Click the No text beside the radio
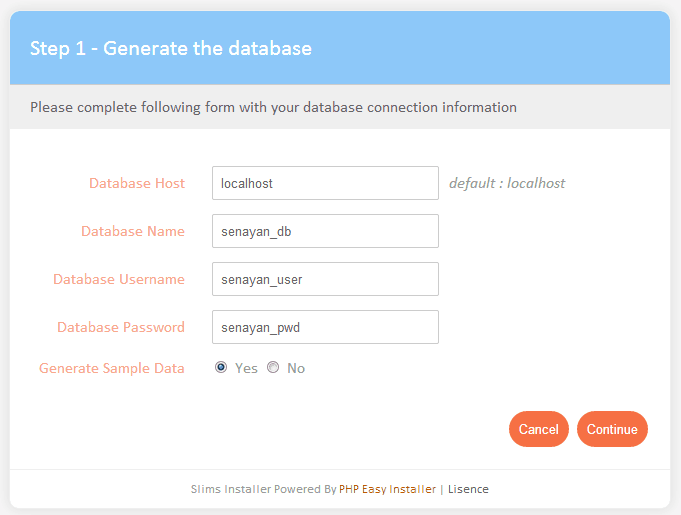The height and width of the screenshot is (515, 681). (296, 368)
